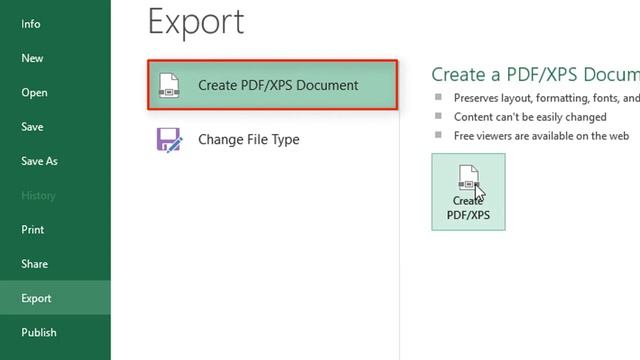Click the purple floppy disk Change File Type icon

169,140
